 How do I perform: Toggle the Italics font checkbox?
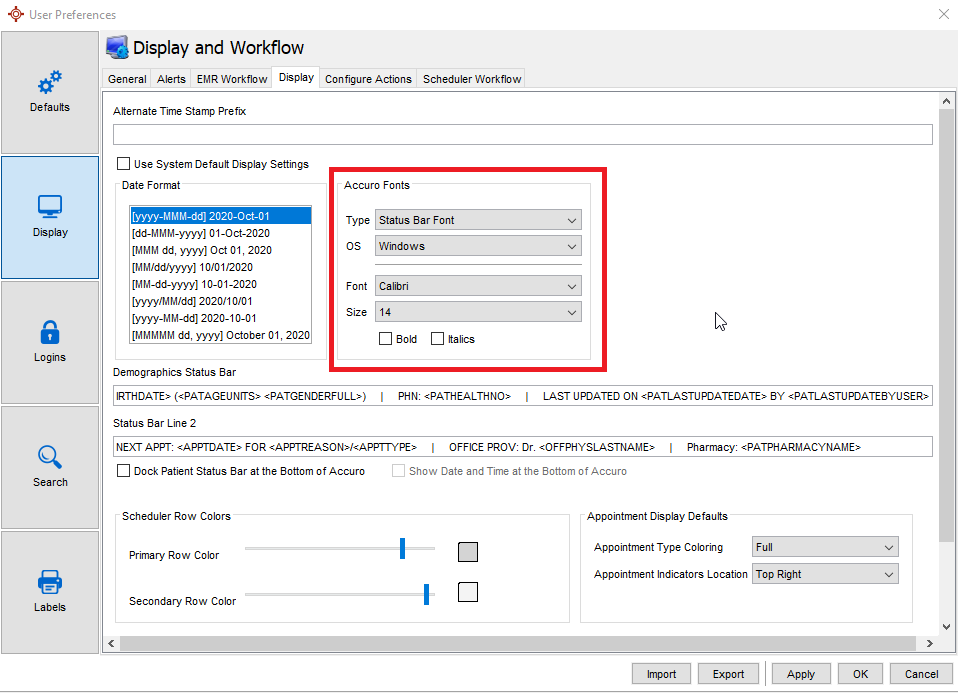tap(437, 339)
